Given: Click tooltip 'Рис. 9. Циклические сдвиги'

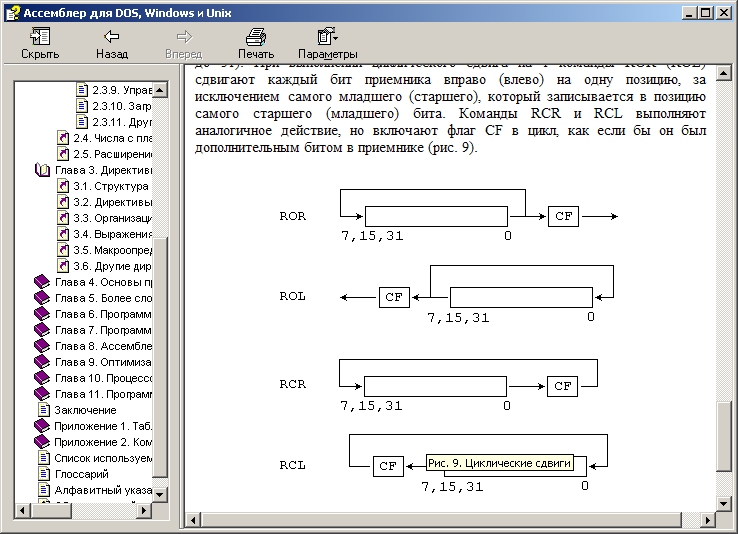Looking at the screenshot, I should click(x=499, y=463).
